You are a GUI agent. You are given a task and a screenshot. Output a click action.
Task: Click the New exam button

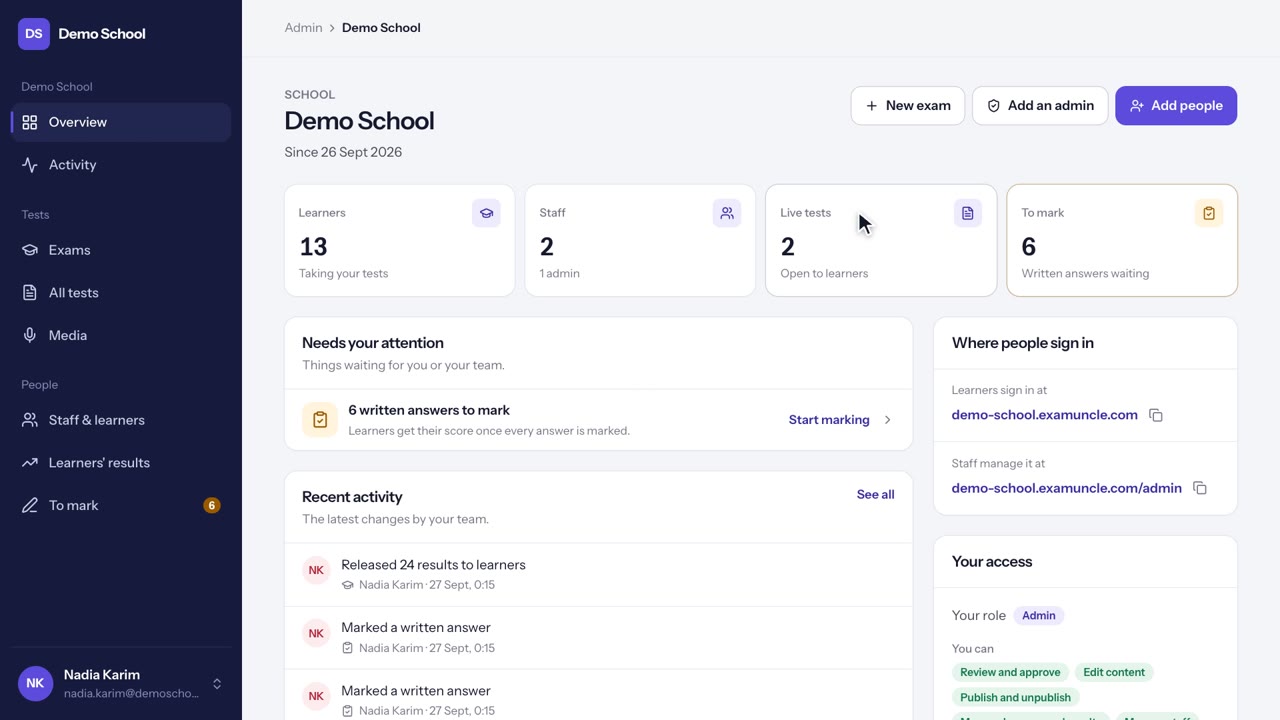tap(908, 106)
